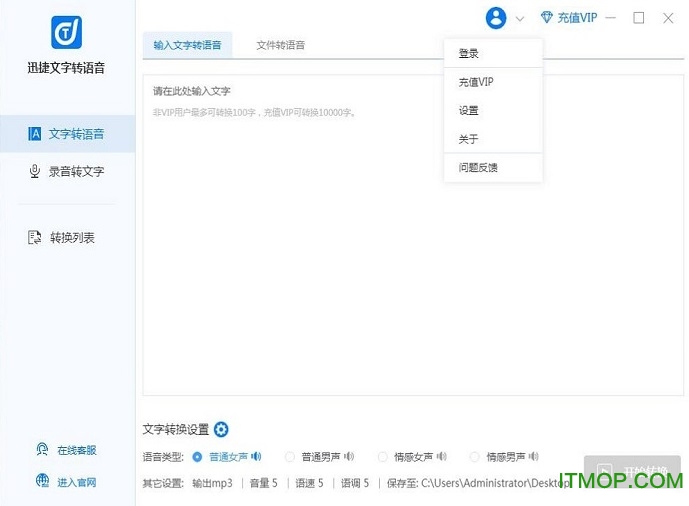
Task: Select the 情感女声 radio button
Action: [383, 457]
